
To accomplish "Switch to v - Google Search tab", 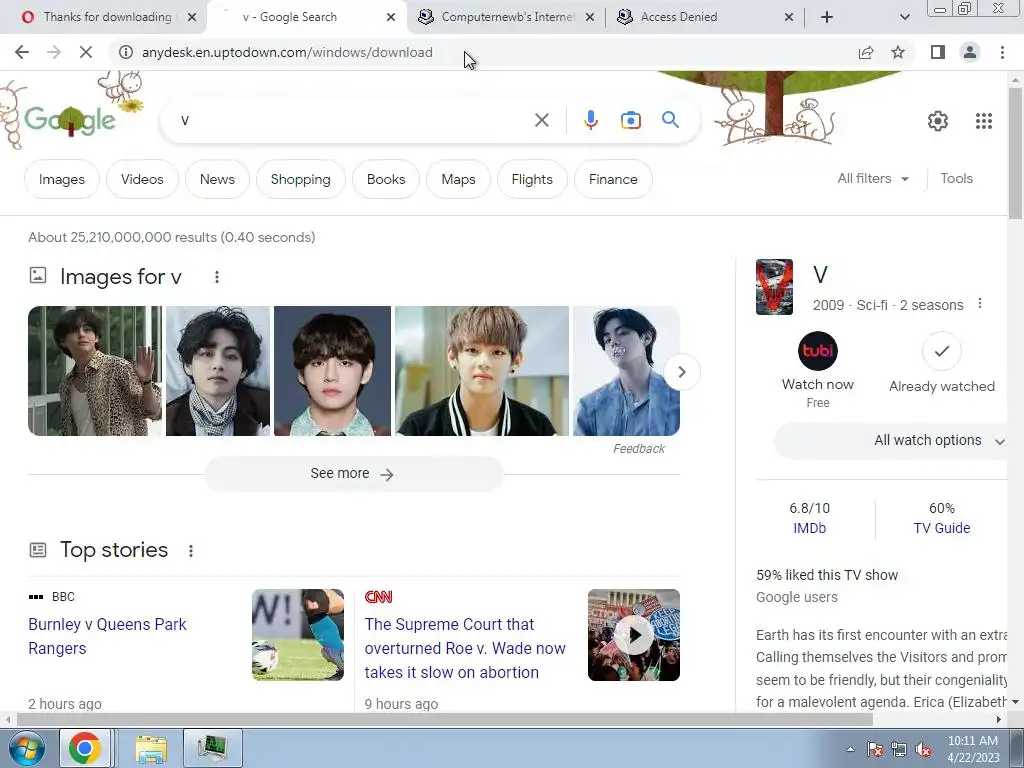I will (x=307, y=17).
